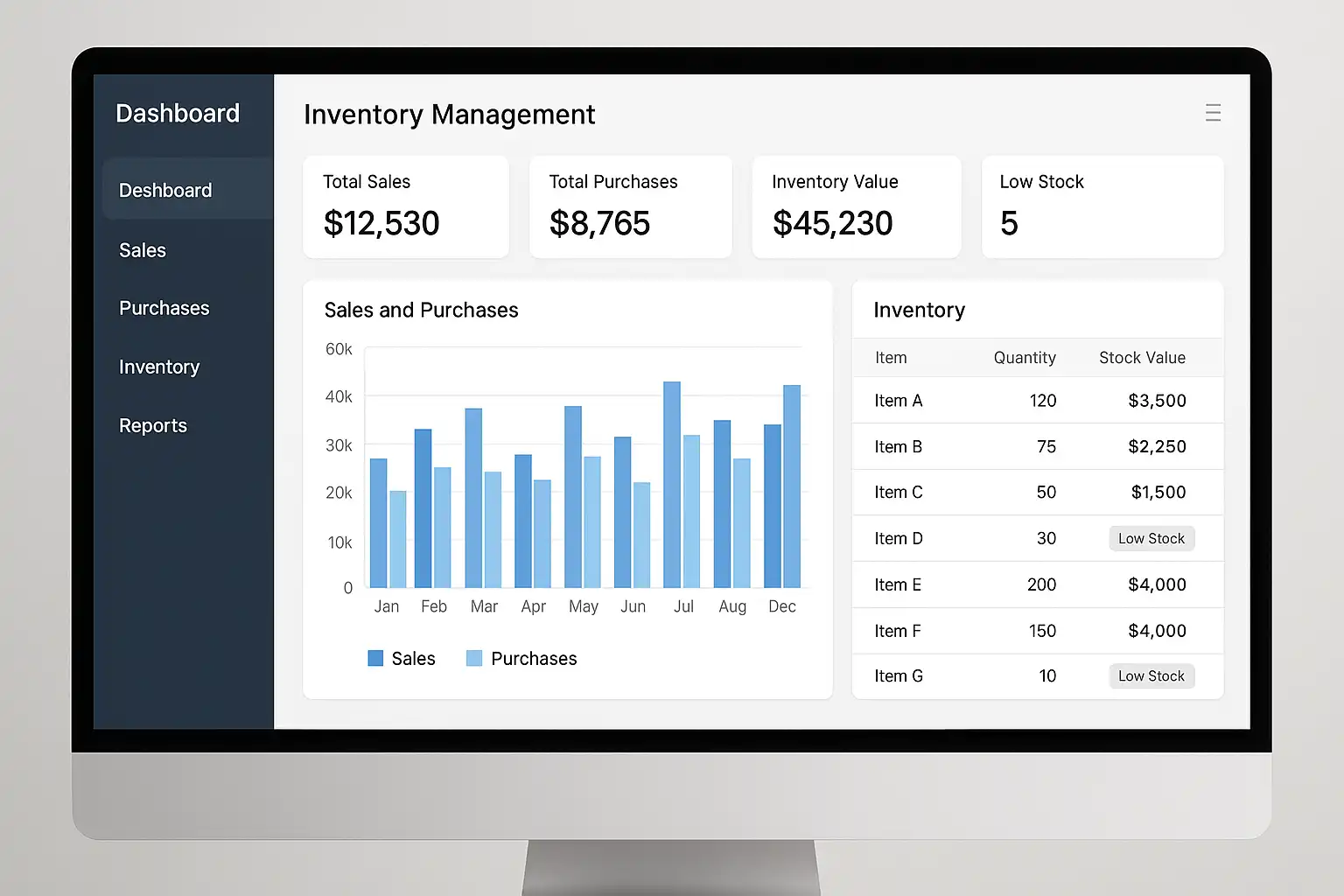Select the Item E table row
Screen dimensions: 1344x896
[1038, 584]
